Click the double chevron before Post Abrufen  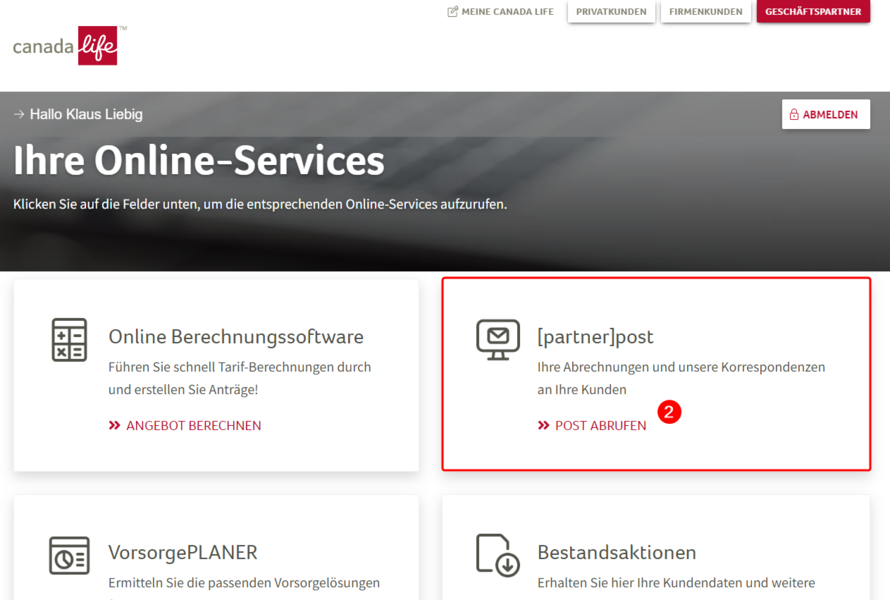(543, 425)
